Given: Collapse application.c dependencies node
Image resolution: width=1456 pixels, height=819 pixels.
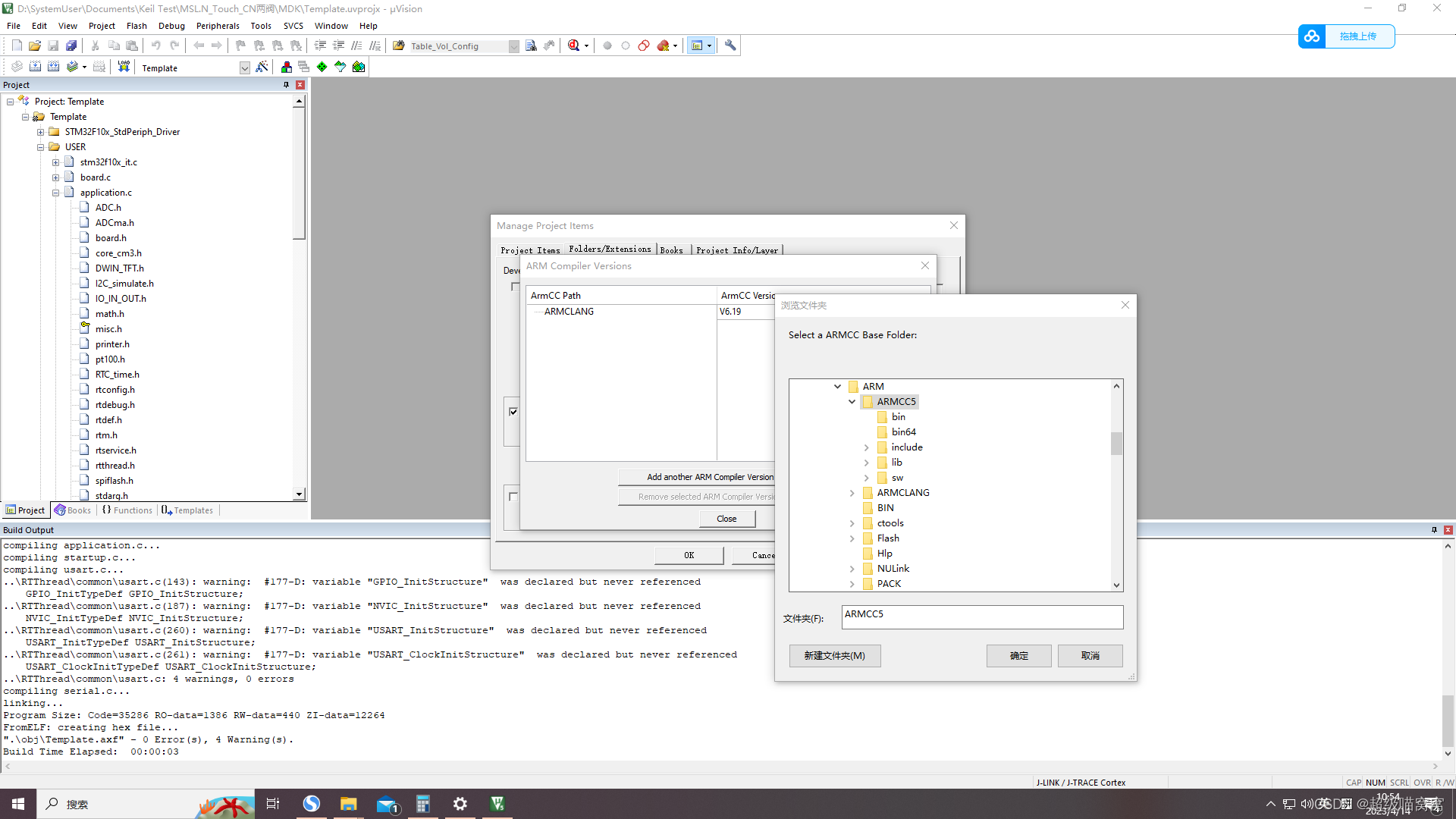Looking at the screenshot, I should (x=56, y=193).
